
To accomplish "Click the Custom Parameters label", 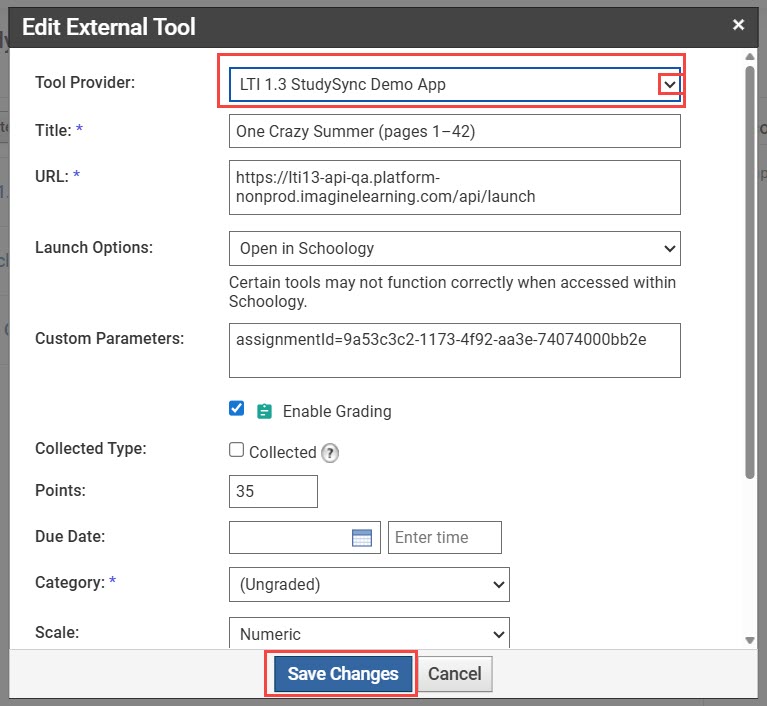I will 110,338.
